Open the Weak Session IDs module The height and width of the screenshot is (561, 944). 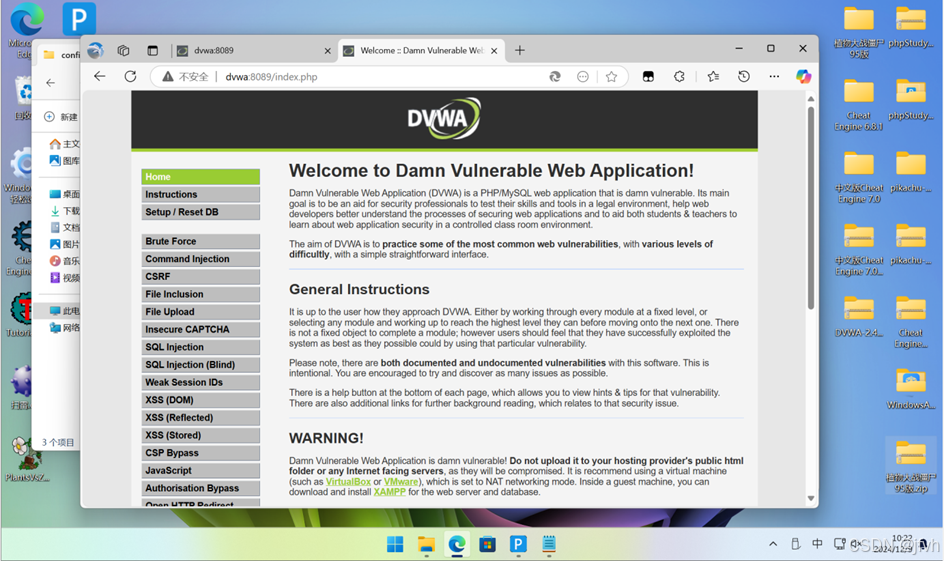click(200, 382)
